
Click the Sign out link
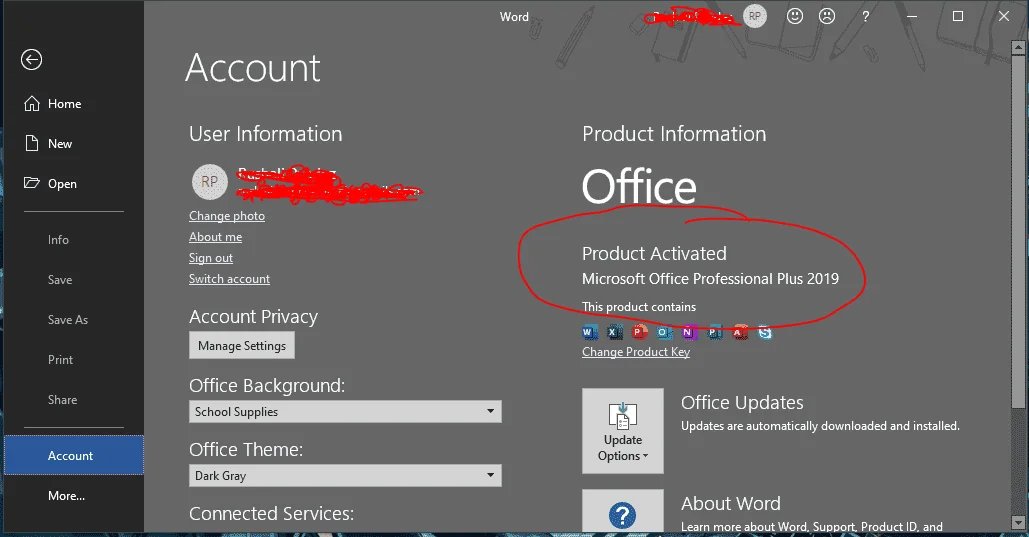tap(211, 258)
